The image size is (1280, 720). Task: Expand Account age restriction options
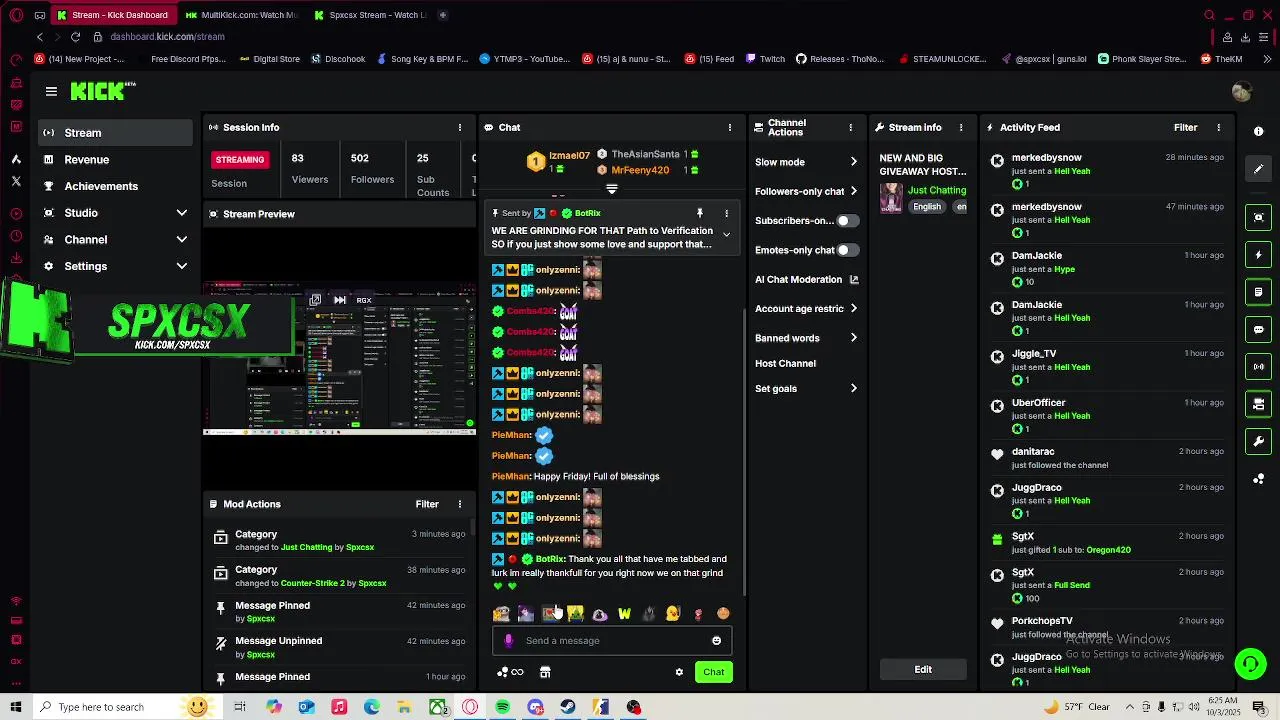point(853,309)
